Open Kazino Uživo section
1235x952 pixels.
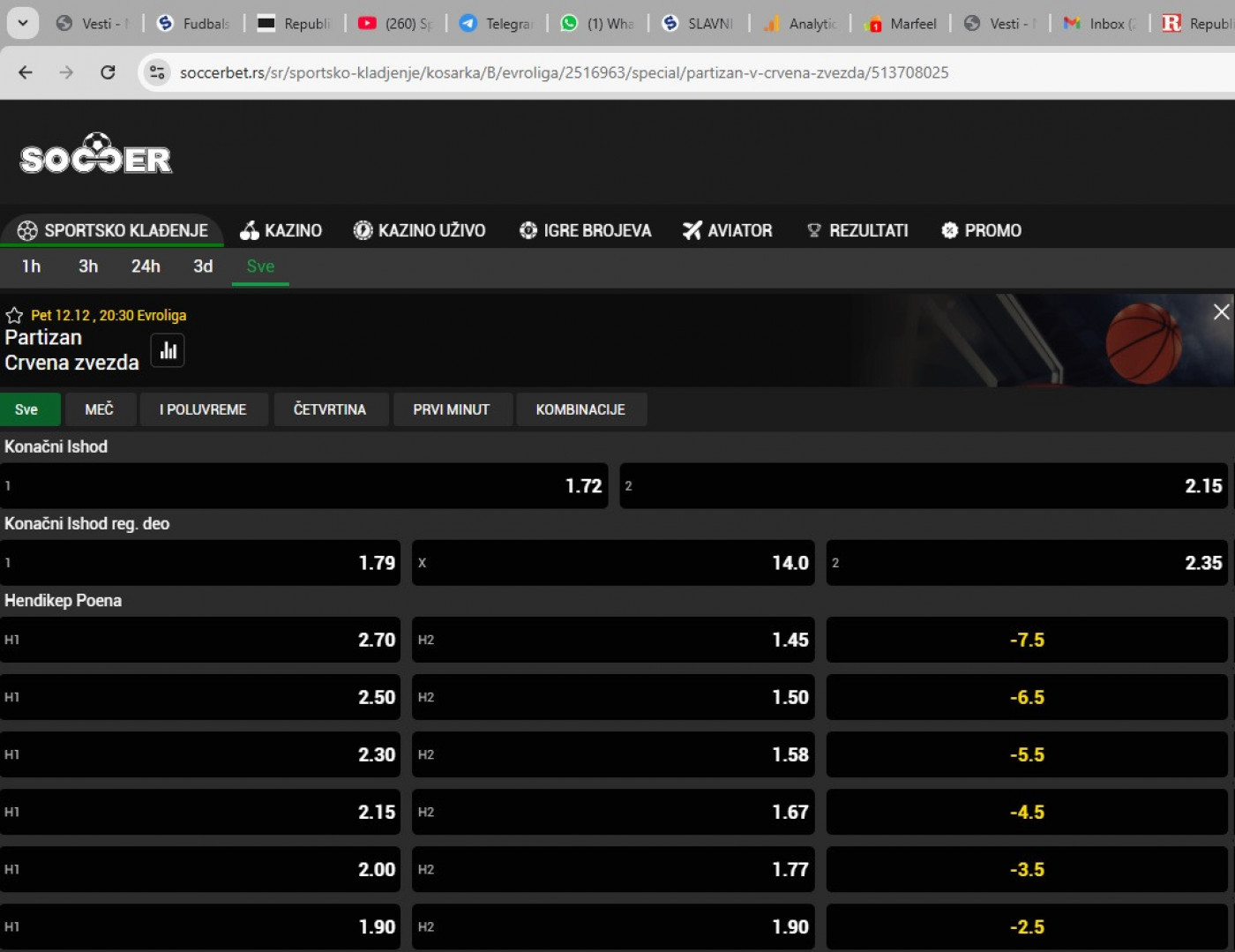(420, 230)
